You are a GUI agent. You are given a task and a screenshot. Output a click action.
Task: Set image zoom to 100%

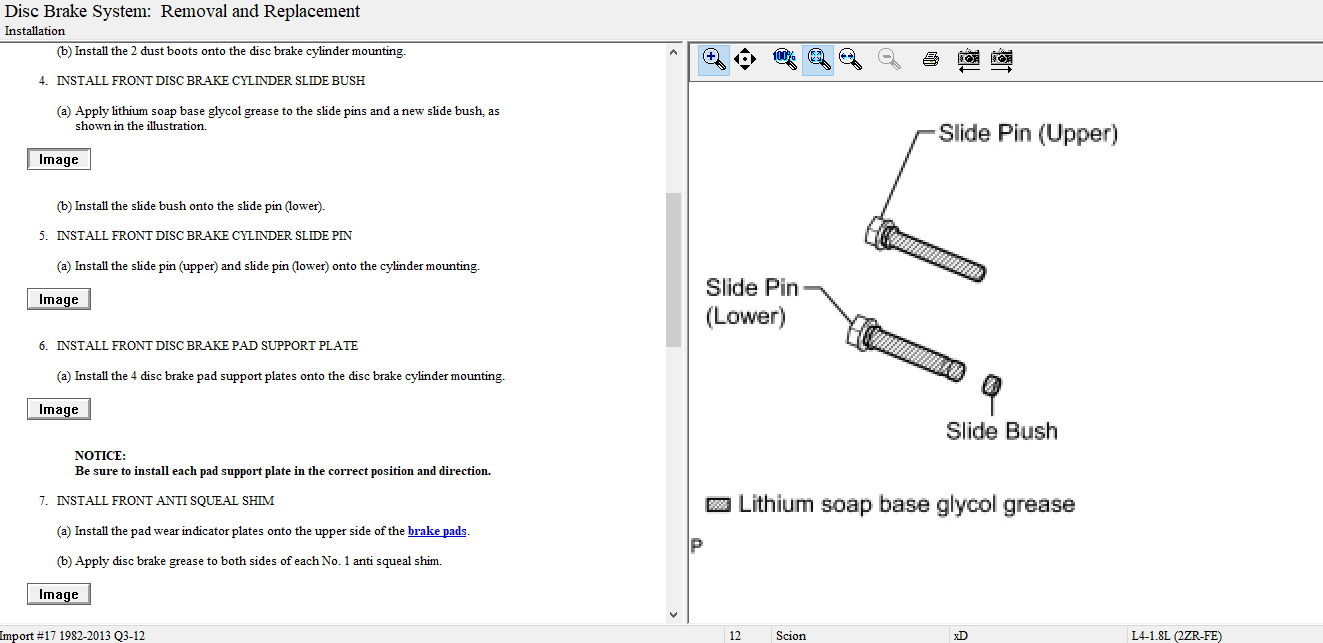click(786, 59)
